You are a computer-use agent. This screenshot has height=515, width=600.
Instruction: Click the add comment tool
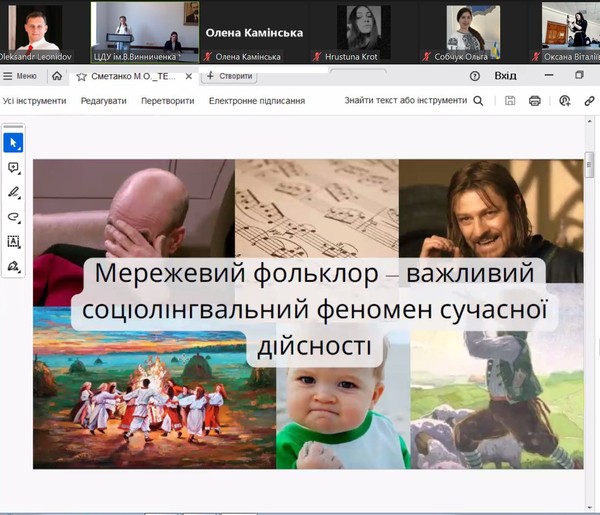(x=14, y=168)
